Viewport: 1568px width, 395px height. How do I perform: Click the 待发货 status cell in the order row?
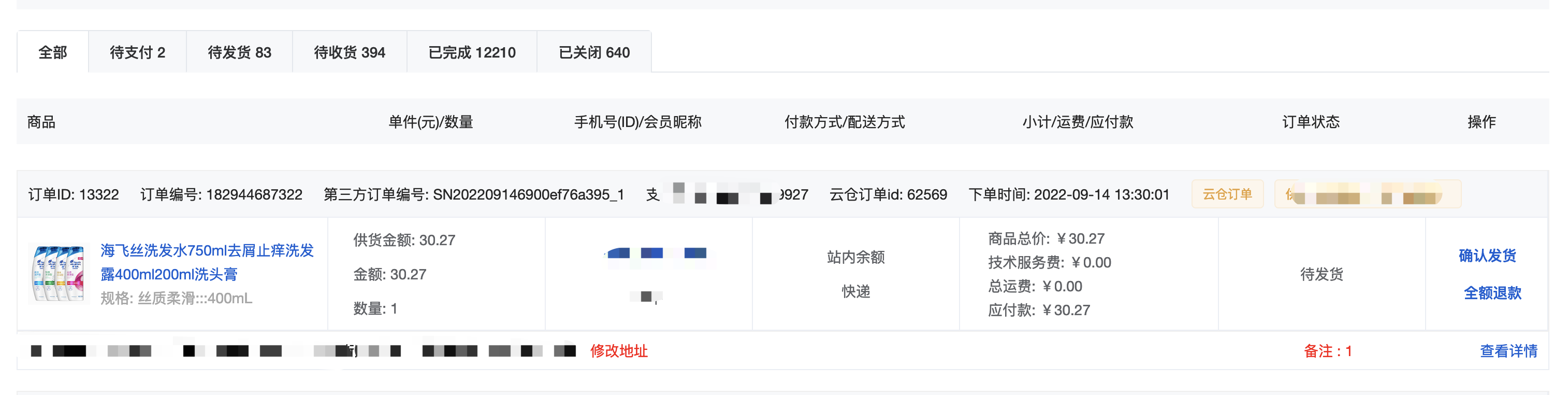[1322, 274]
